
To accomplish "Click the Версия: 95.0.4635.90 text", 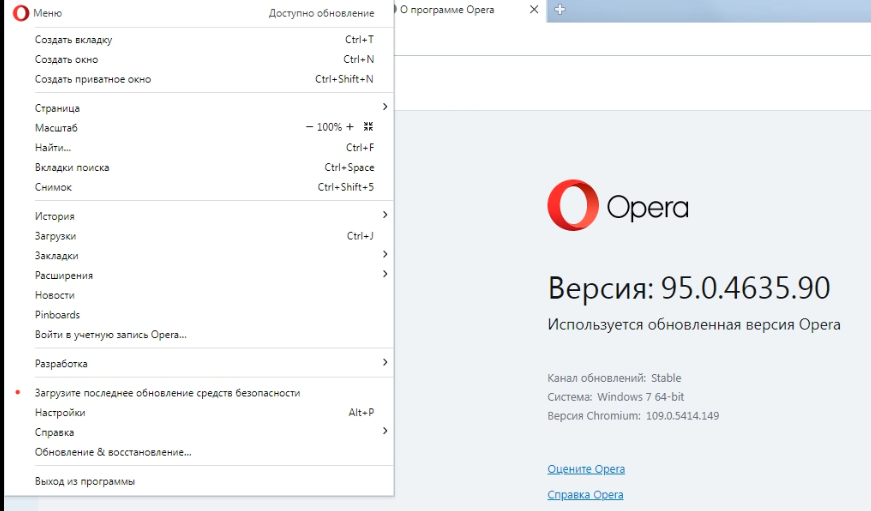I will pos(689,288).
